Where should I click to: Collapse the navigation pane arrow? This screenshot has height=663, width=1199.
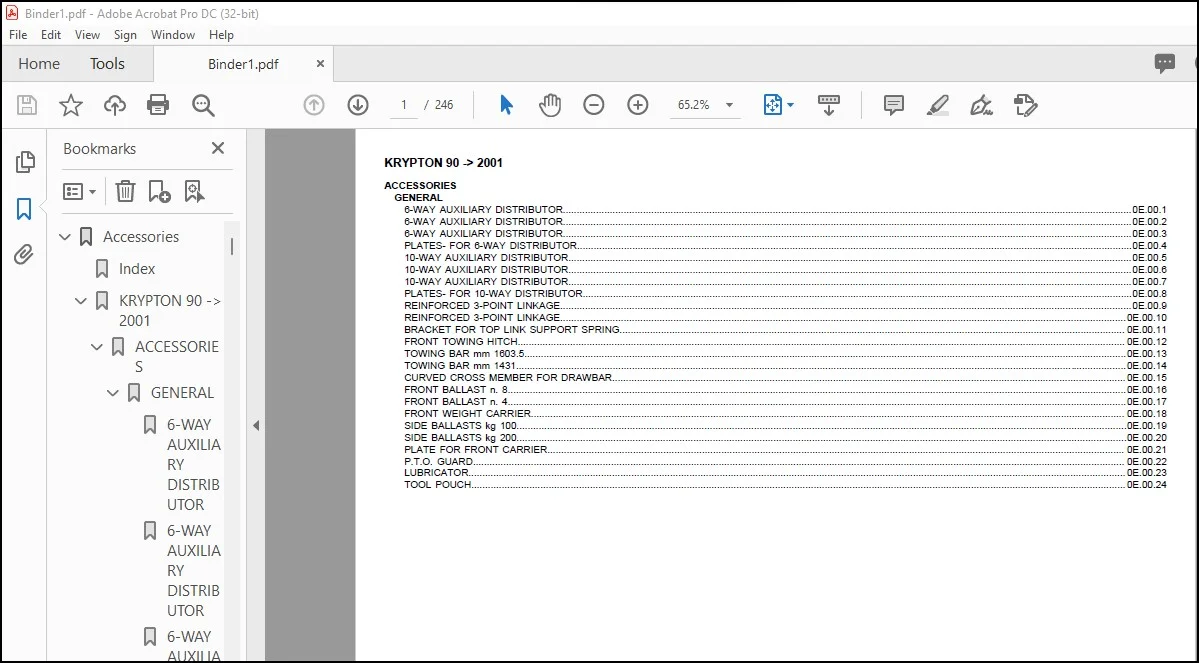click(x=256, y=425)
